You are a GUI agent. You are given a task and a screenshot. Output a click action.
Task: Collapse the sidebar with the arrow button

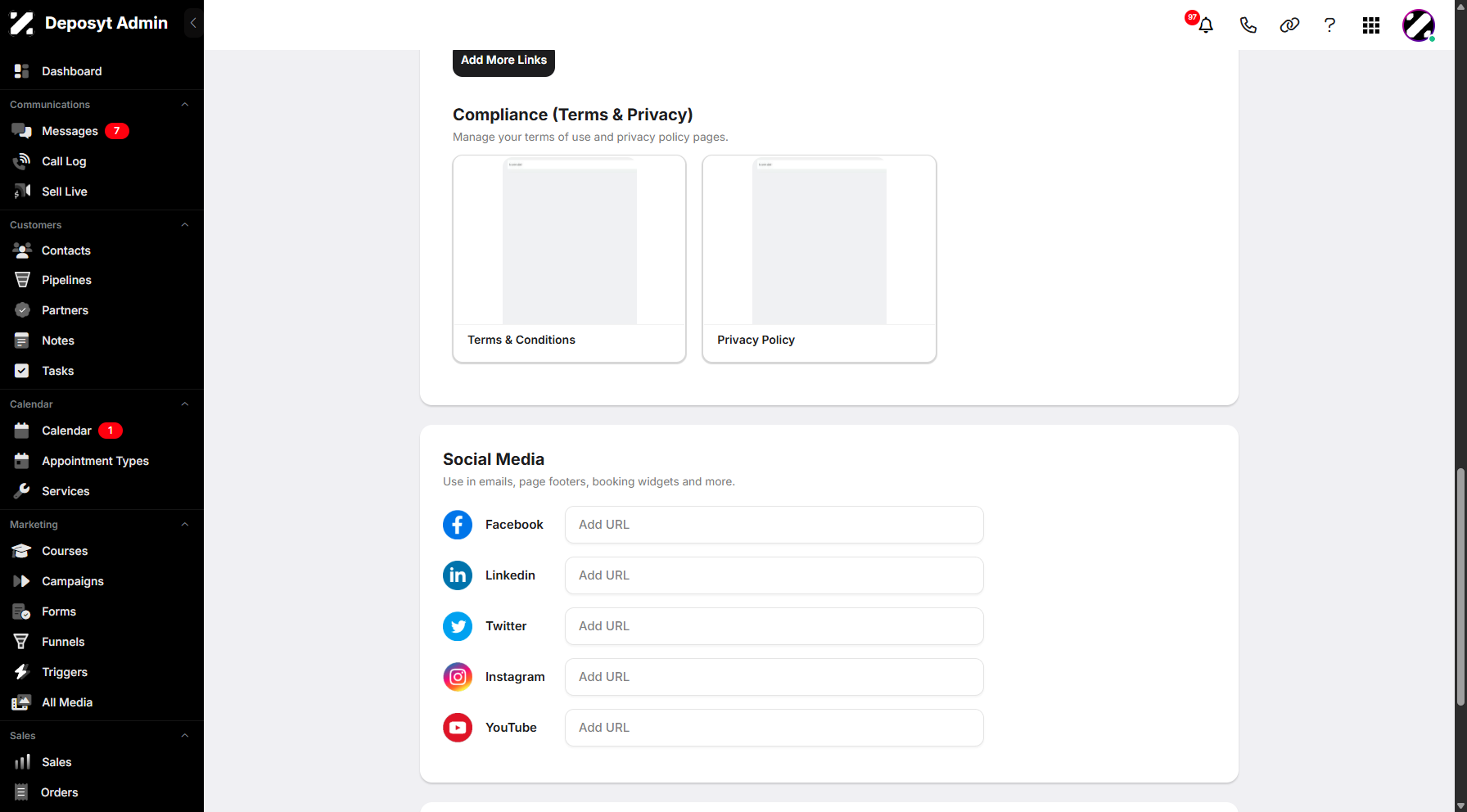tap(193, 23)
